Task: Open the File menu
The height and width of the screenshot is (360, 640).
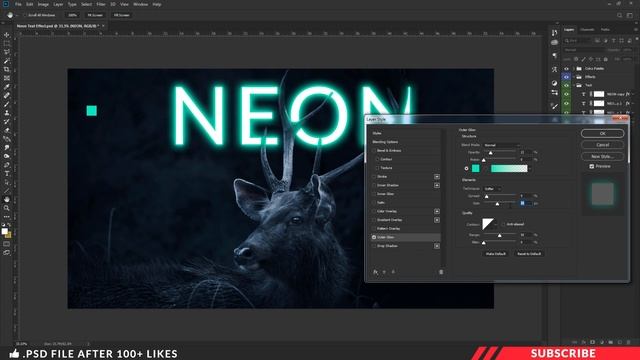Action: click(x=18, y=4)
